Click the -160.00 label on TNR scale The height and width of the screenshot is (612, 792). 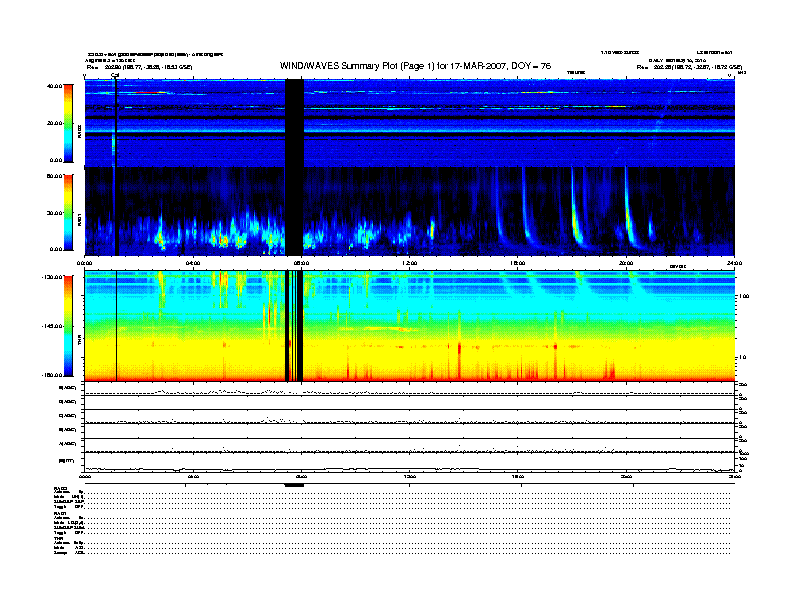pyautogui.click(x=52, y=375)
